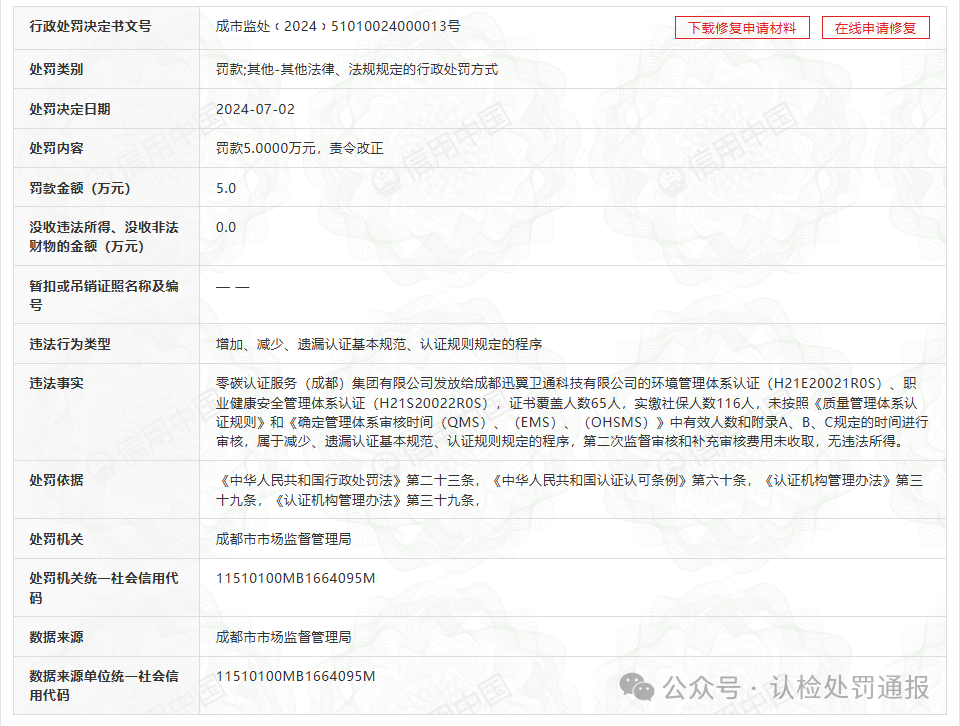Click the 罚款金额（万元）label
Image resolution: width=960 pixels, height=726 pixels.
click(x=80, y=188)
